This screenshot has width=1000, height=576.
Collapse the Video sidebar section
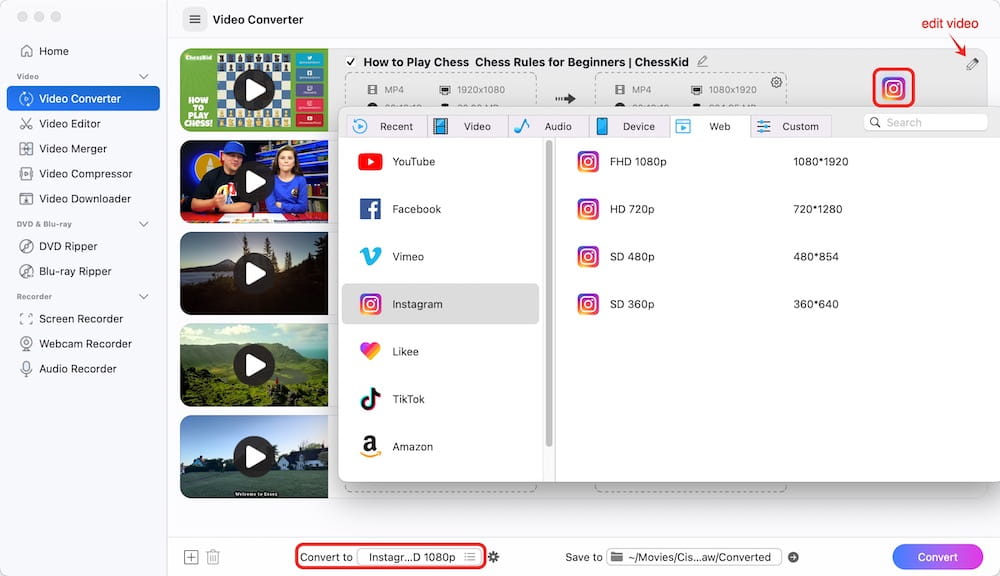coord(143,77)
